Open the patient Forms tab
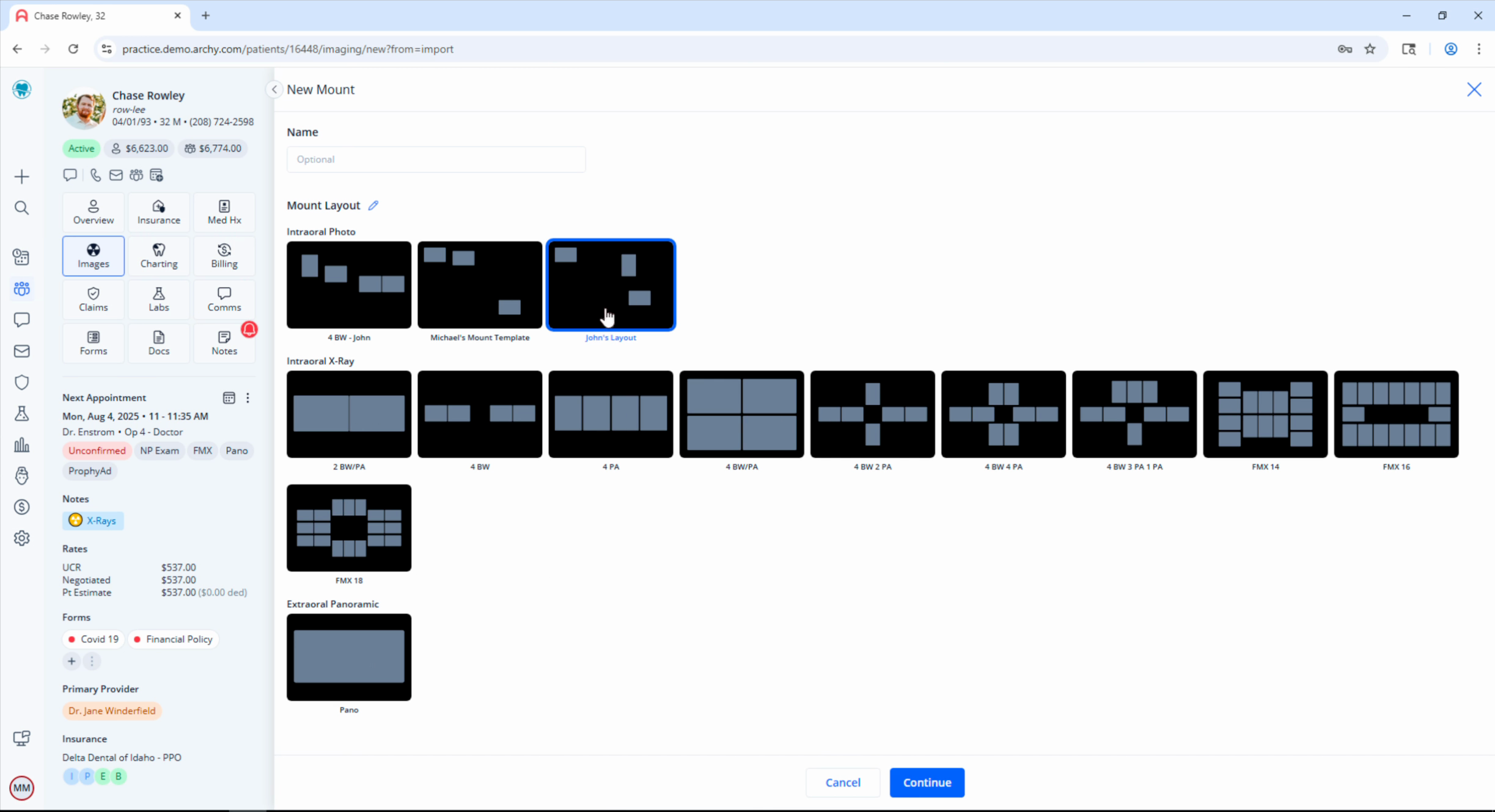 pyautogui.click(x=94, y=343)
